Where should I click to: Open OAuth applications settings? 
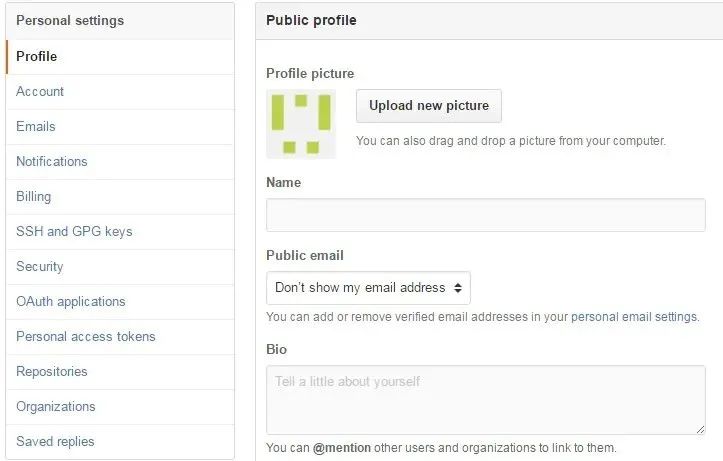(71, 302)
